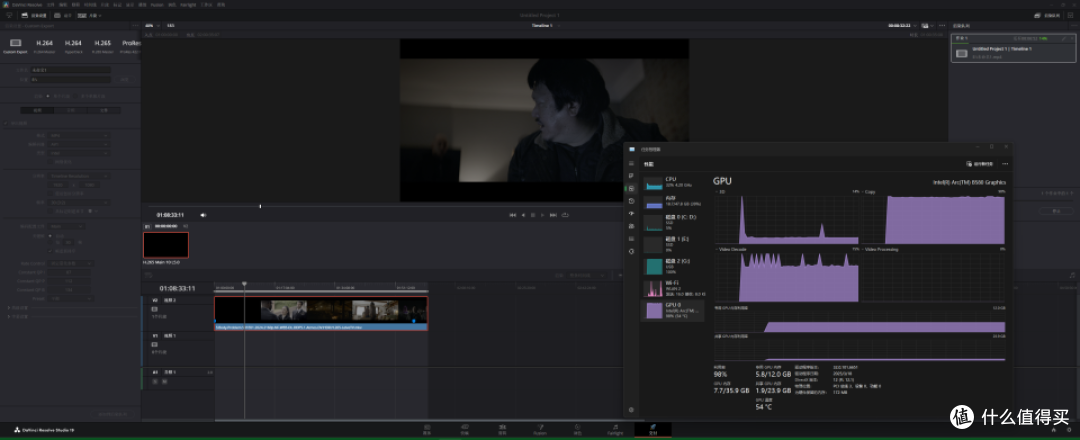Open render settings panel ellipsis menu

click(136, 25)
